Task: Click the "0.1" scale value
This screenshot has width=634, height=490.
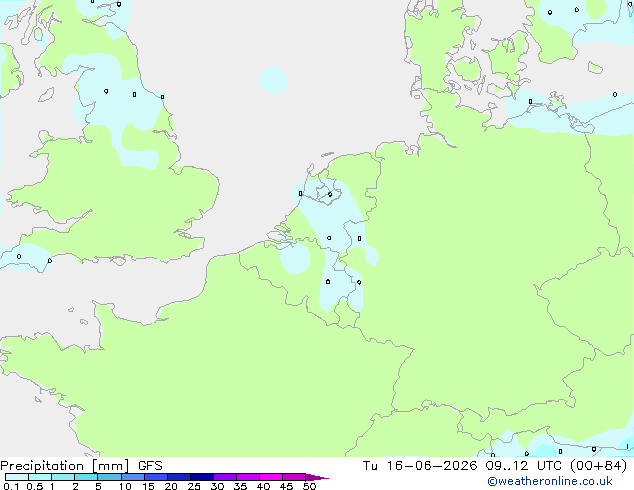Action: [x=11, y=486]
